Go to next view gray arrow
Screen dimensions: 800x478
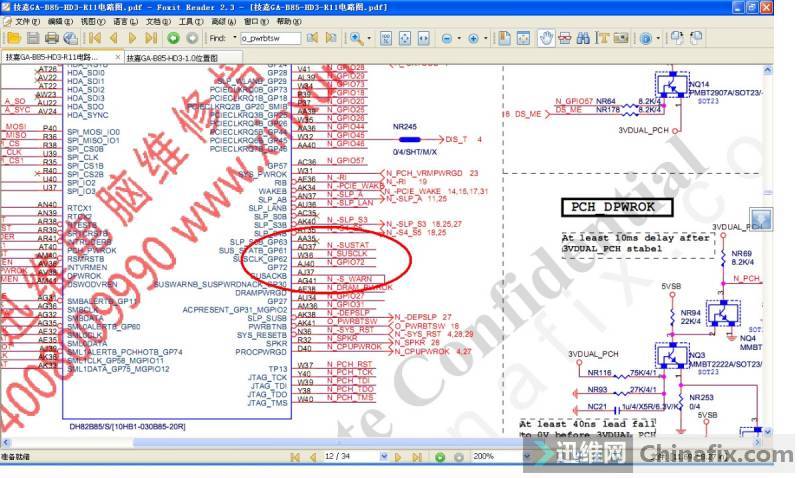192,38
